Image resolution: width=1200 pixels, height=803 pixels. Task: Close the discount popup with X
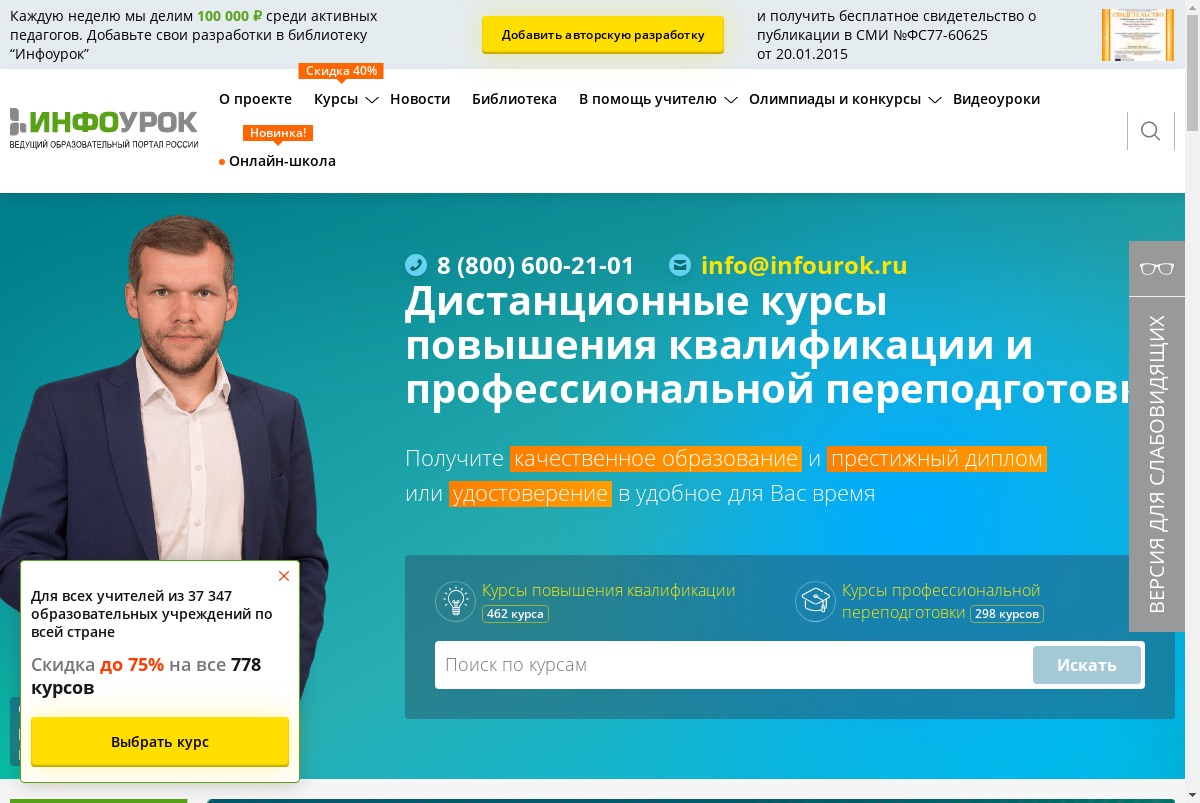coord(284,576)
